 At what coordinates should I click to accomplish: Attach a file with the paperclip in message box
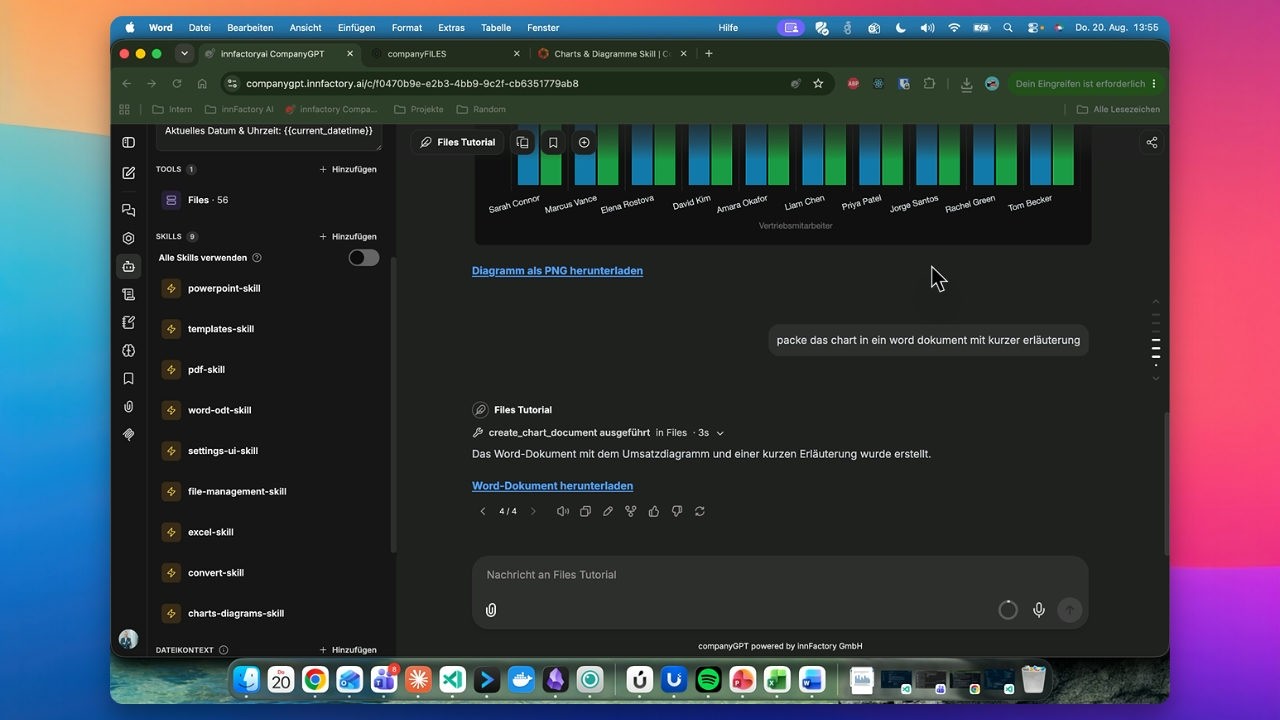point(491,610)
